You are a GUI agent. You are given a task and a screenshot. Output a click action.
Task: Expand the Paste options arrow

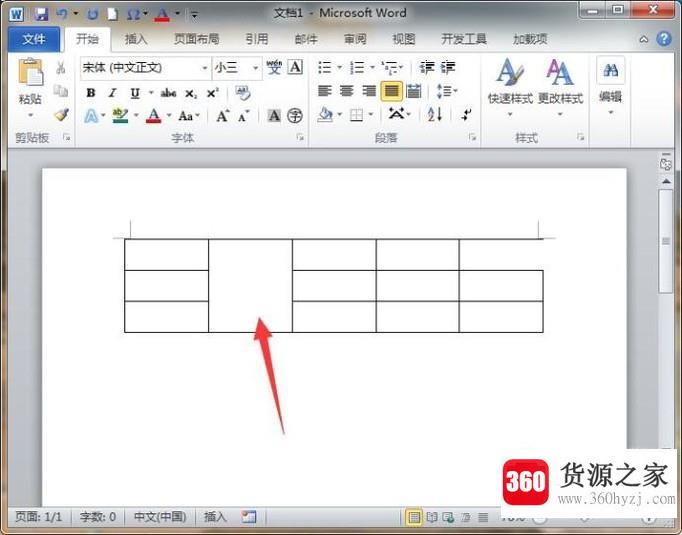pyautogui.click(x=30, y=115)
